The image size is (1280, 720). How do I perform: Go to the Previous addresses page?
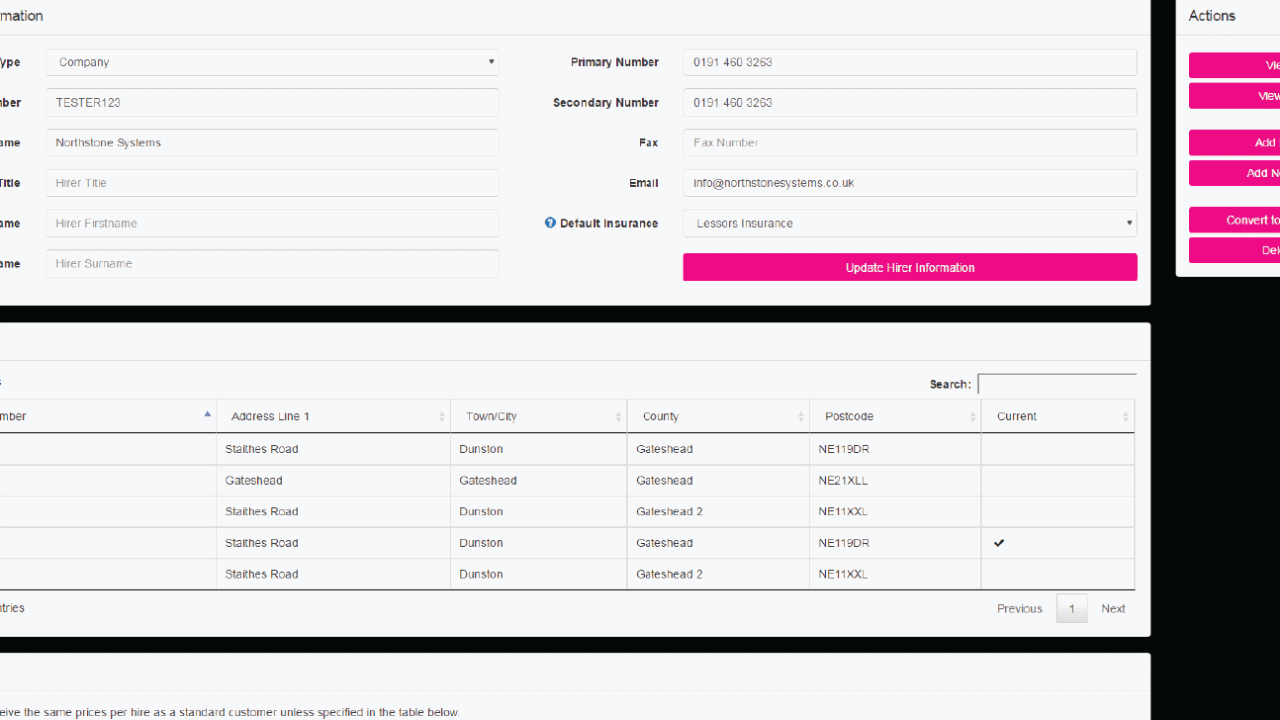click(x=1019, y=608)
